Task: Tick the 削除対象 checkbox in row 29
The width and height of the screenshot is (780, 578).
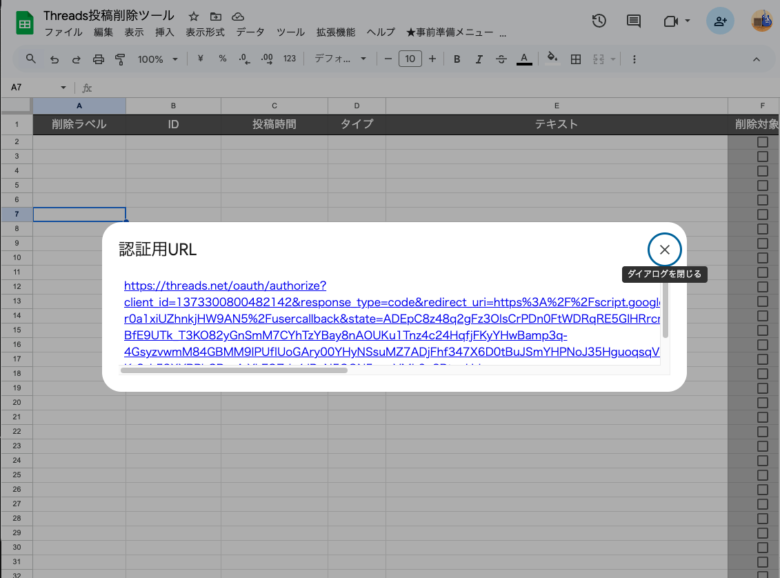Action: [x=762, y=533]
